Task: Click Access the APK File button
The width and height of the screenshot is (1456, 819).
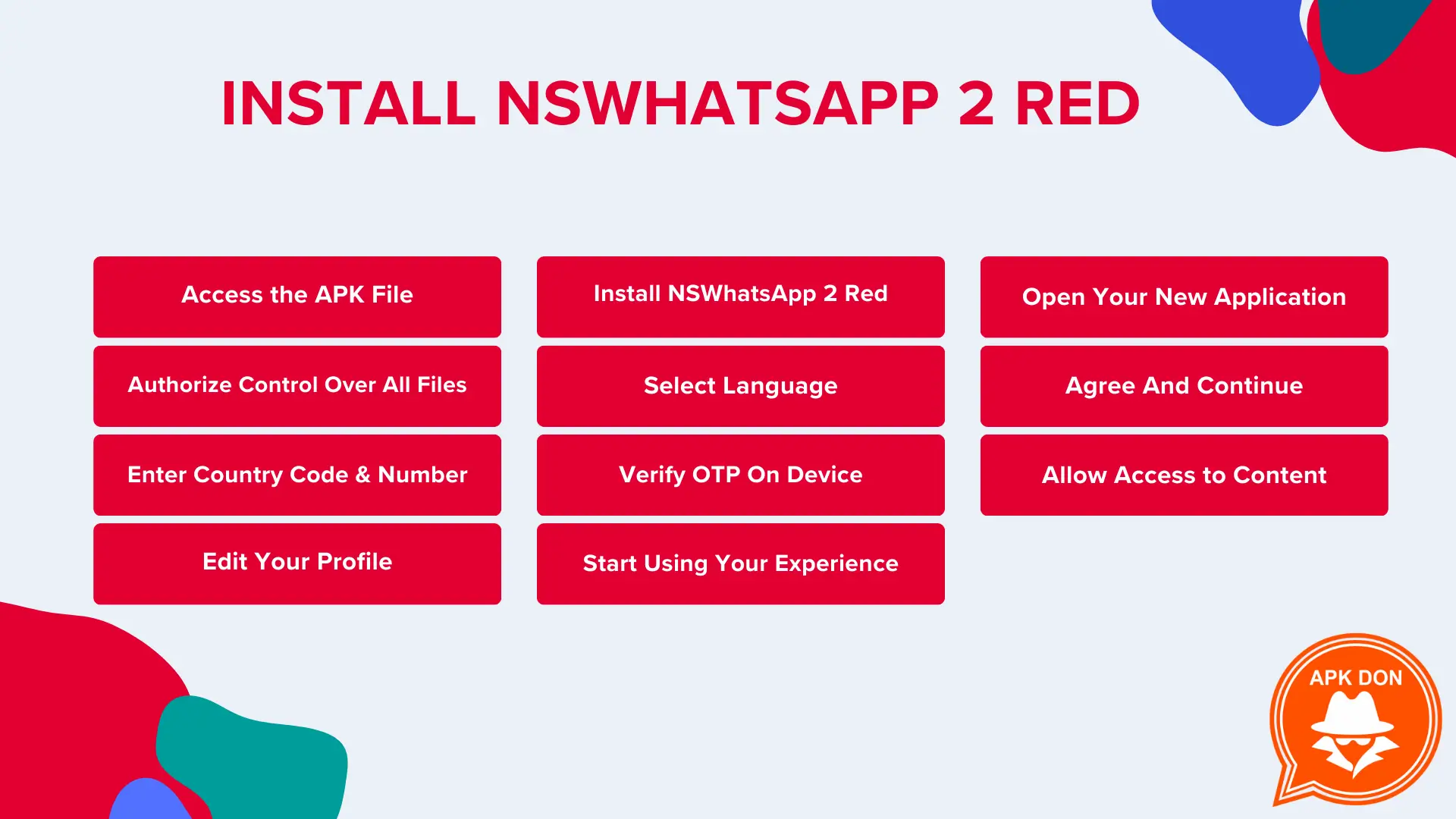Action: point(297,295)
